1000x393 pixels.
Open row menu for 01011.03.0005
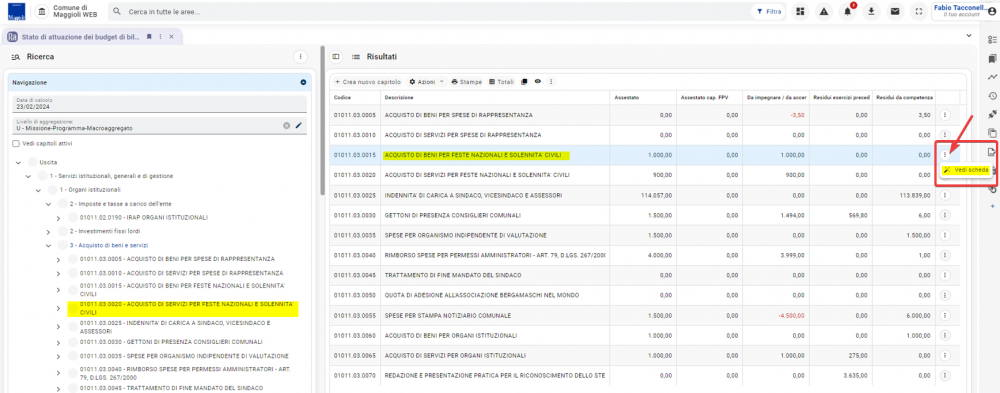click(945, 115)
